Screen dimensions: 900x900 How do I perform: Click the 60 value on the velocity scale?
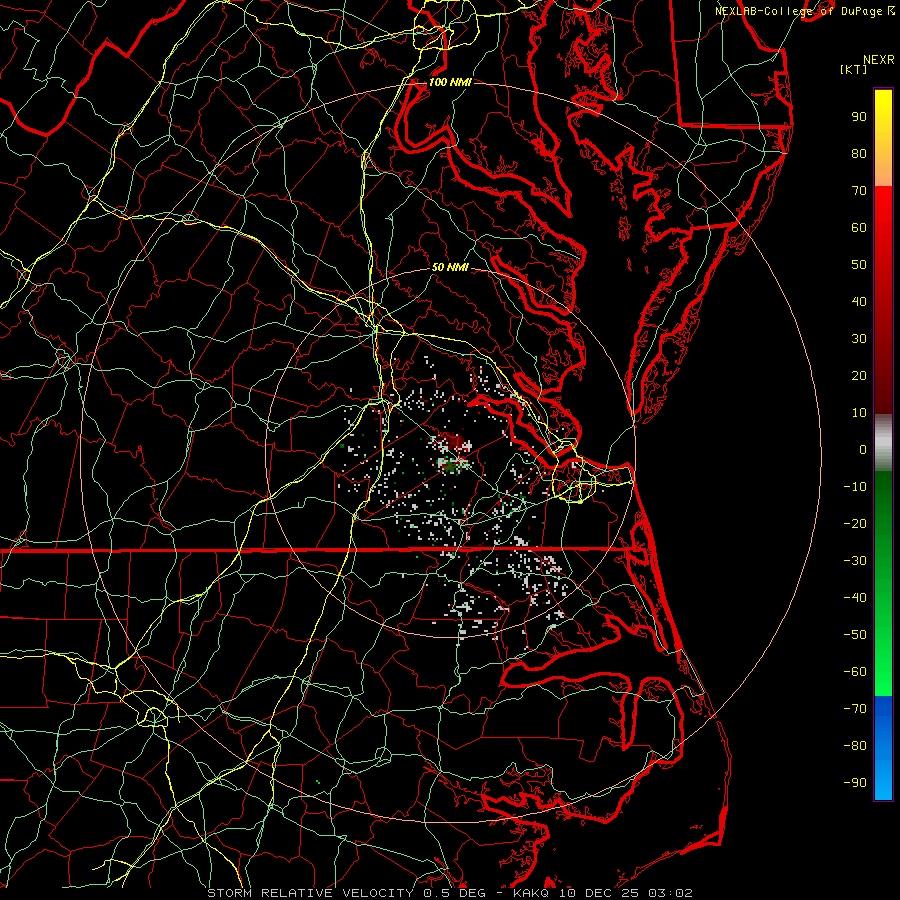(x=859, y=227)
